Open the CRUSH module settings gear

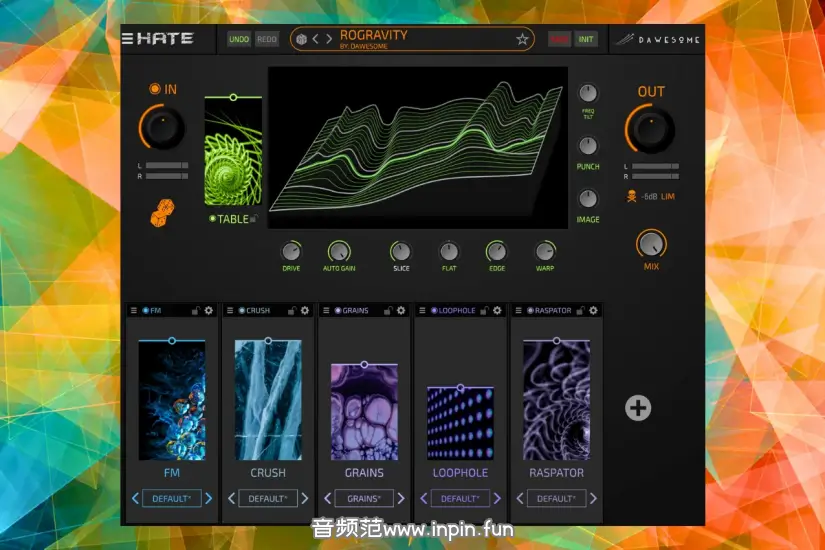[305, 311]
